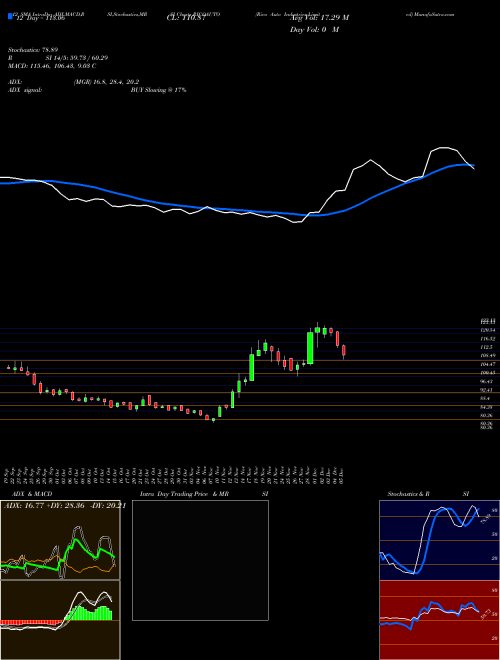
Task: Click the 'BUY Slowing @ 17%' signal text
Action: pyautogui.click(x=158, y=90)
